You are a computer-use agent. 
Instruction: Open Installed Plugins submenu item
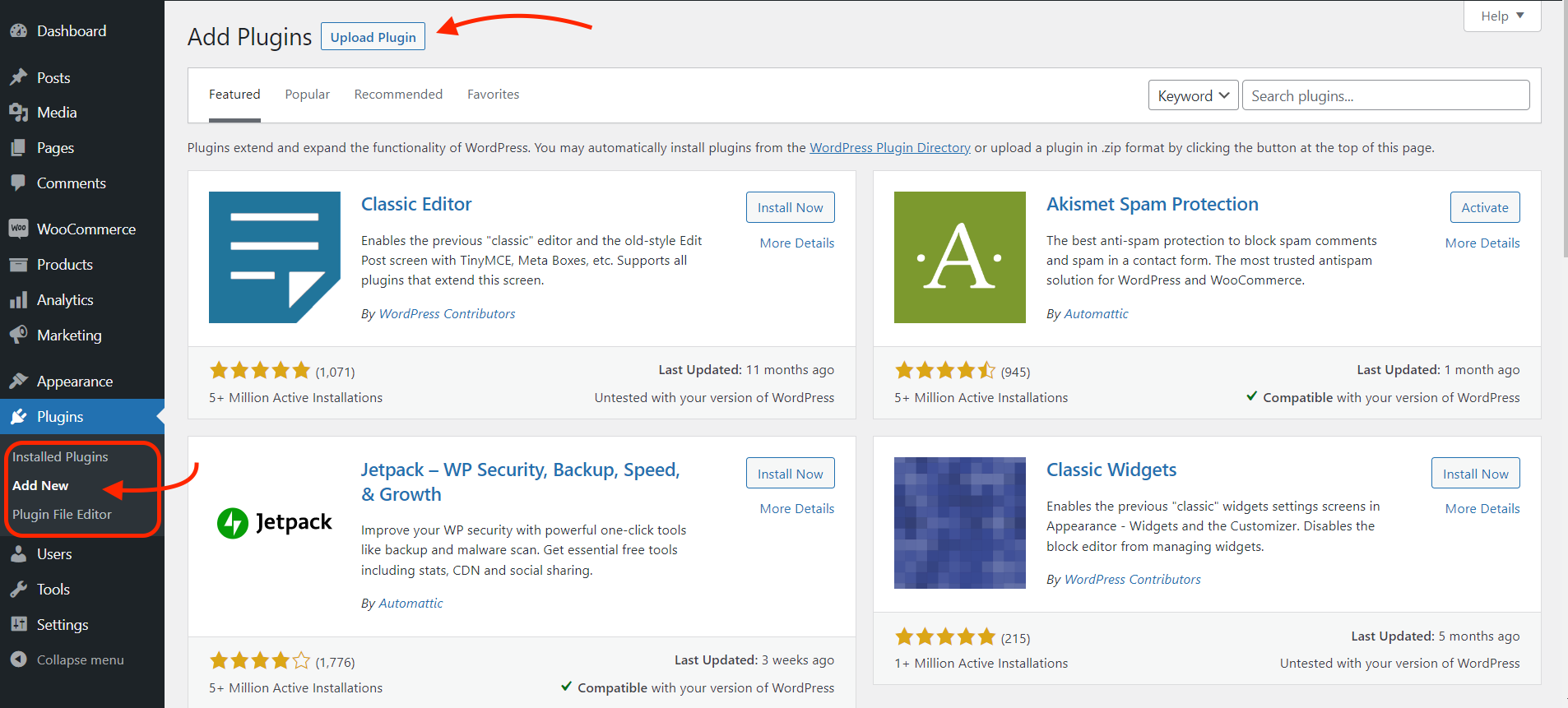[x=60, y=456]
